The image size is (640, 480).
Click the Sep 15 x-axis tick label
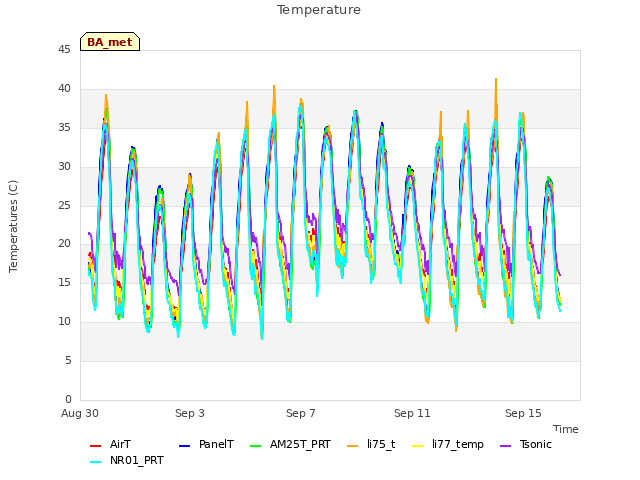[523, 413]
